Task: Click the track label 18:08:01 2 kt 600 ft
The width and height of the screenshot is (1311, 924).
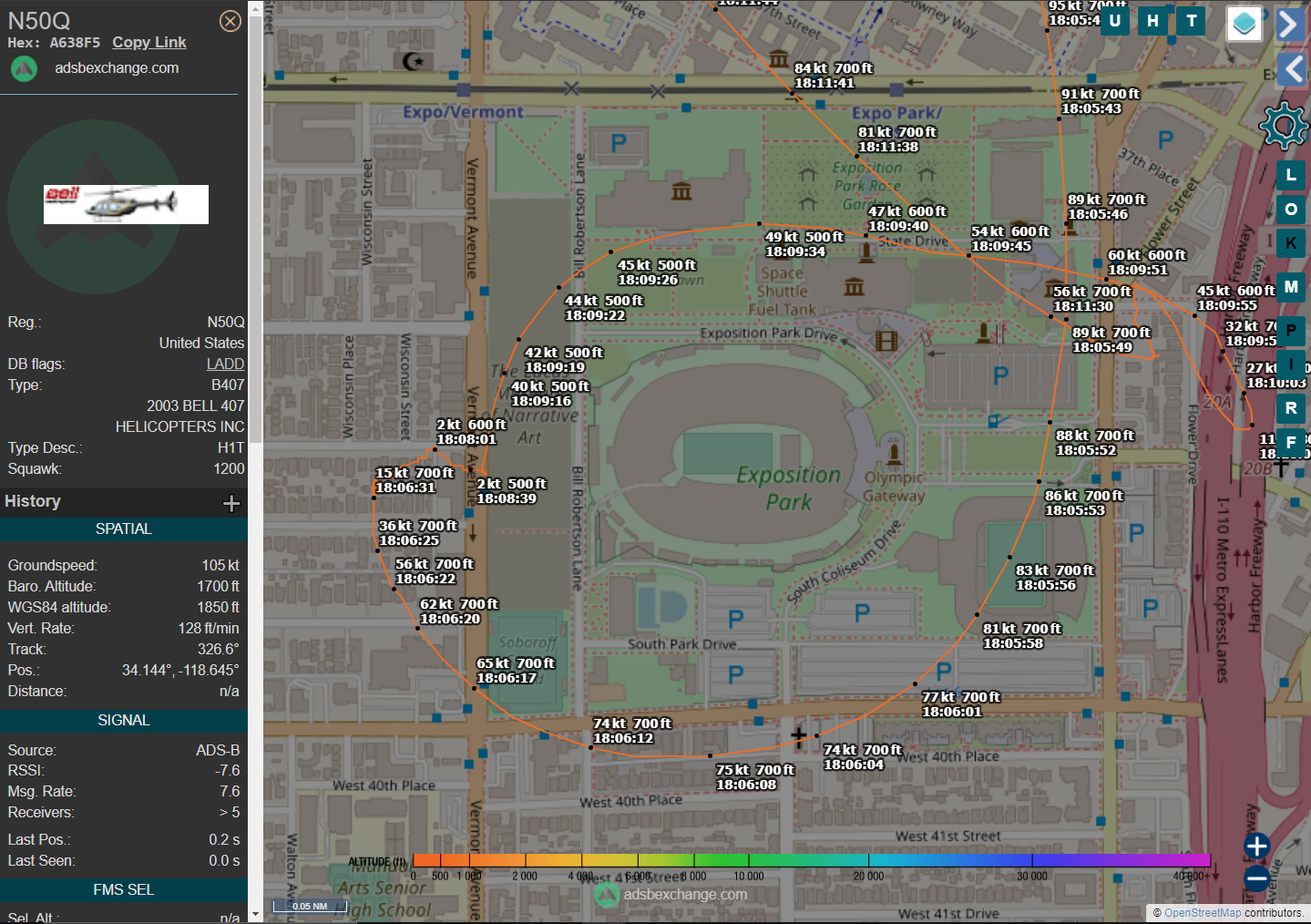Action: (471, 432)
